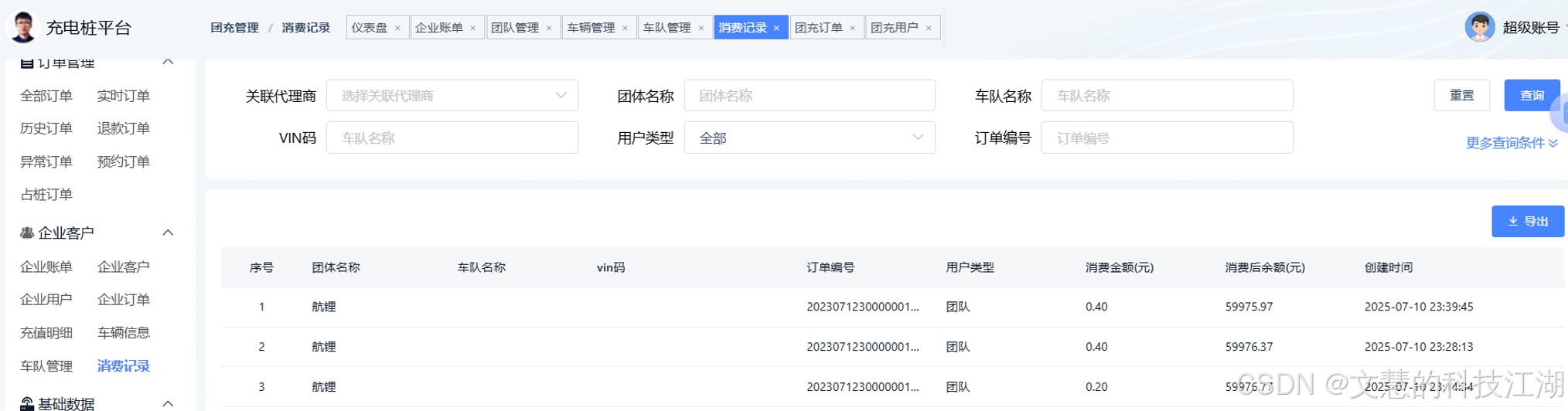The image size is (1568, 411).
Task: Close the active 消费记录 tab
Action: point(776,28)
